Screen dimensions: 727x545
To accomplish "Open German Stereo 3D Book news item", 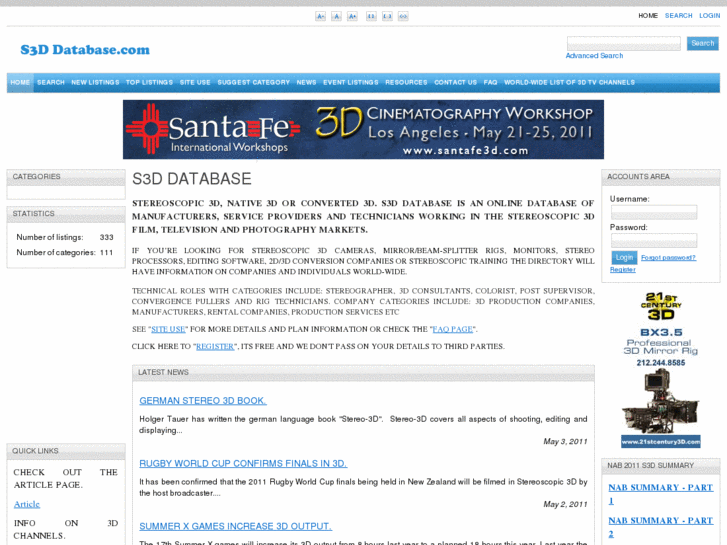I will [203, 401].
